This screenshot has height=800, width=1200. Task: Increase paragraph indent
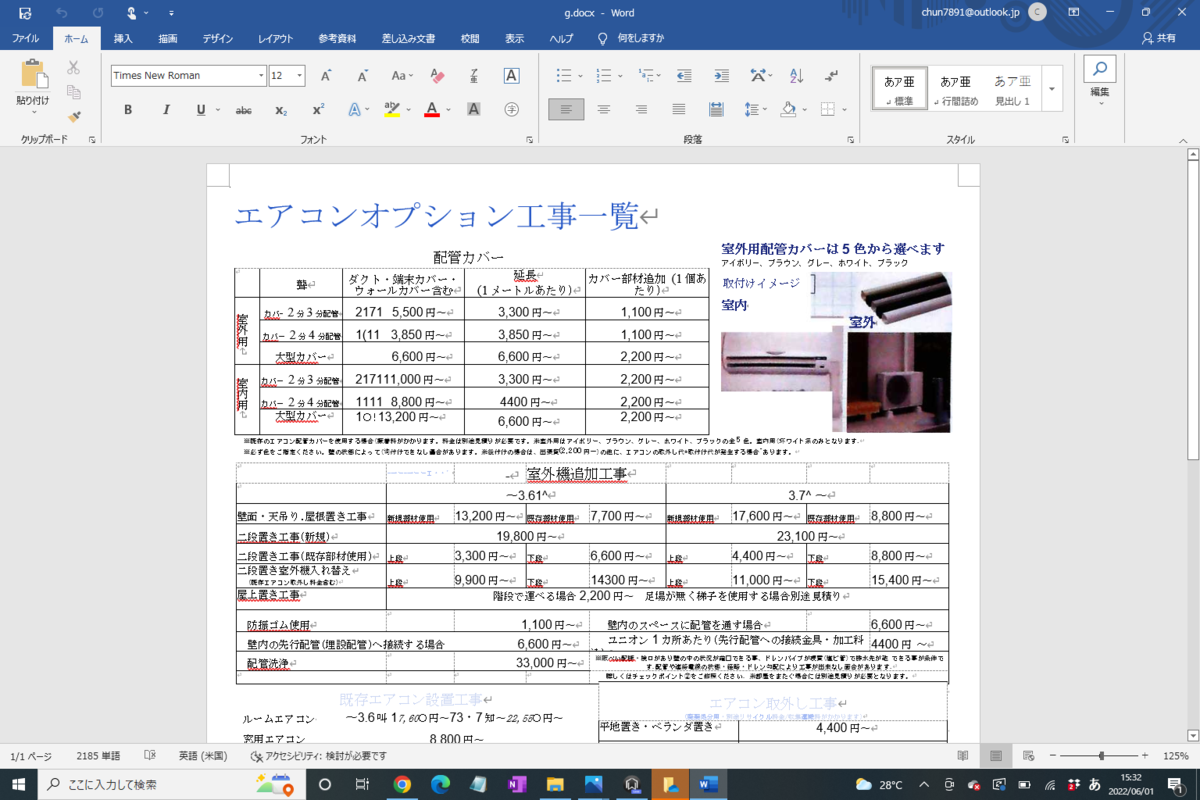[x=722, y=76]
